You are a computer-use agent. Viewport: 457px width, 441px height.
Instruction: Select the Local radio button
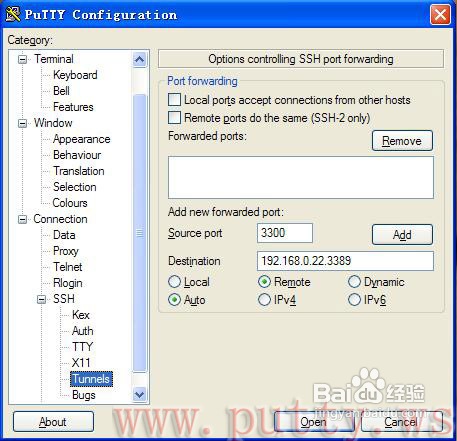click(x=175, y=282)
